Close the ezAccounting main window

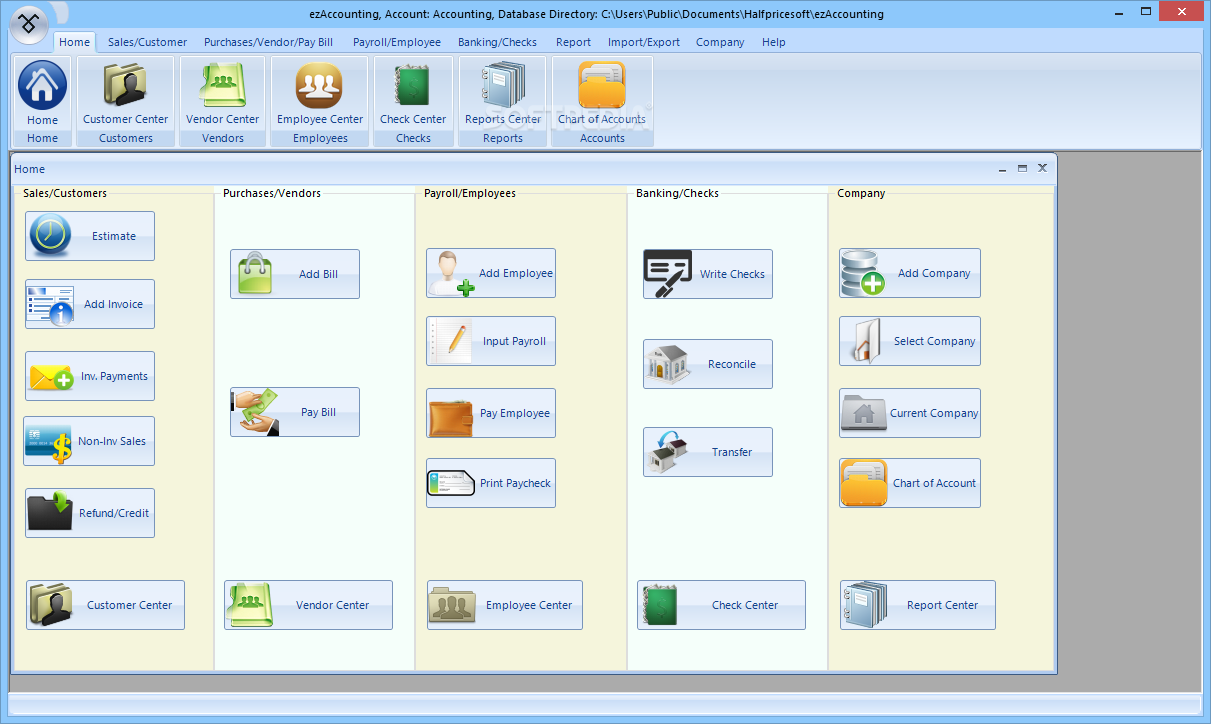point(1180,11)
